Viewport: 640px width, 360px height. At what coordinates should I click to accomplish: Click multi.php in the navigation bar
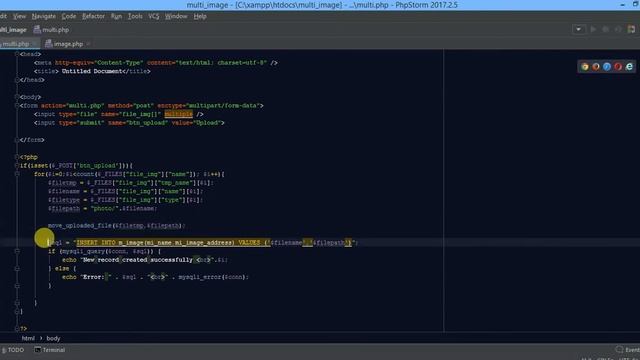pos(56,30)
